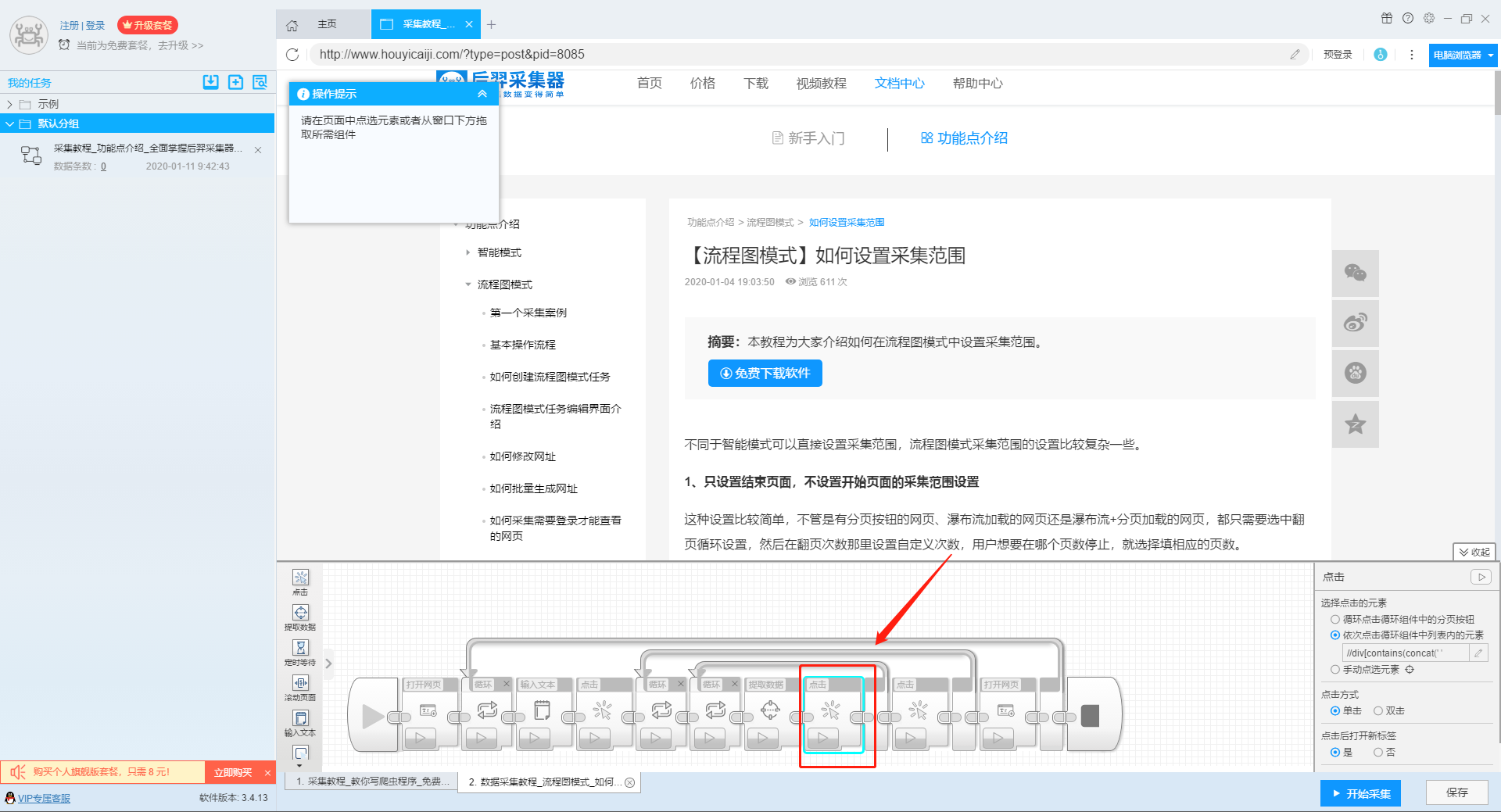Screen dimensions: 1501x812
Task: Collapse 流程图模式 in the docs sidebar
Action: tap(467, 284)
